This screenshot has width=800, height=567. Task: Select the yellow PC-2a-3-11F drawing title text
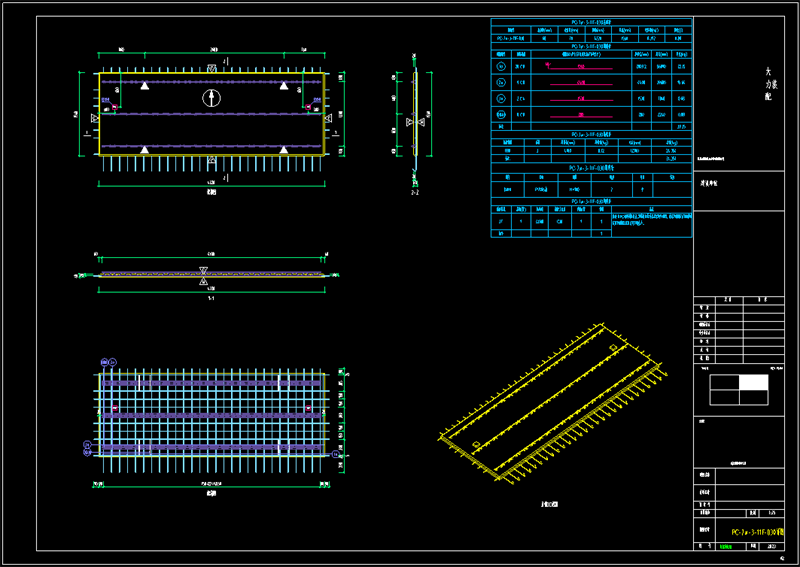tap(757, 532)
